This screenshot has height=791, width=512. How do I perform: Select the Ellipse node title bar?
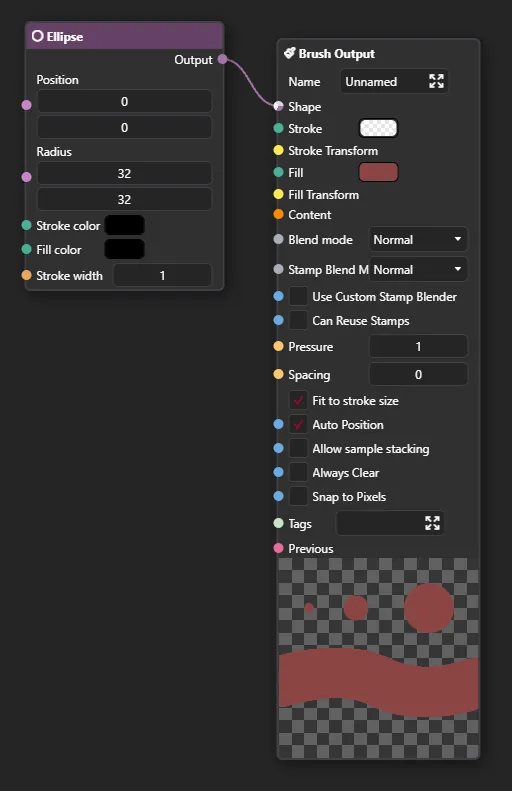pos(125,36)
